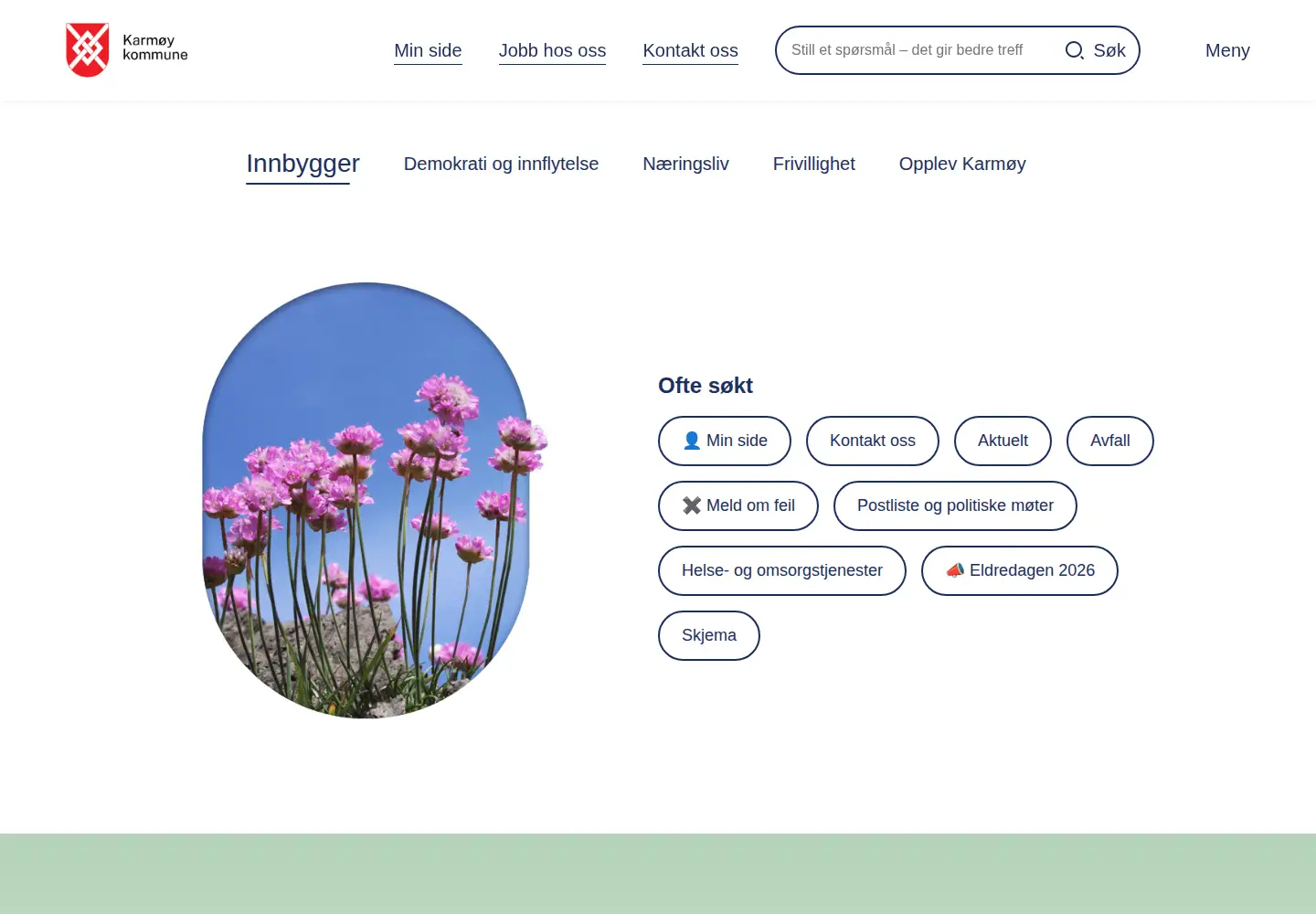The image size is (1316, 914).
Task: Click the Ofte søkt heading
Action: (706, 386)
